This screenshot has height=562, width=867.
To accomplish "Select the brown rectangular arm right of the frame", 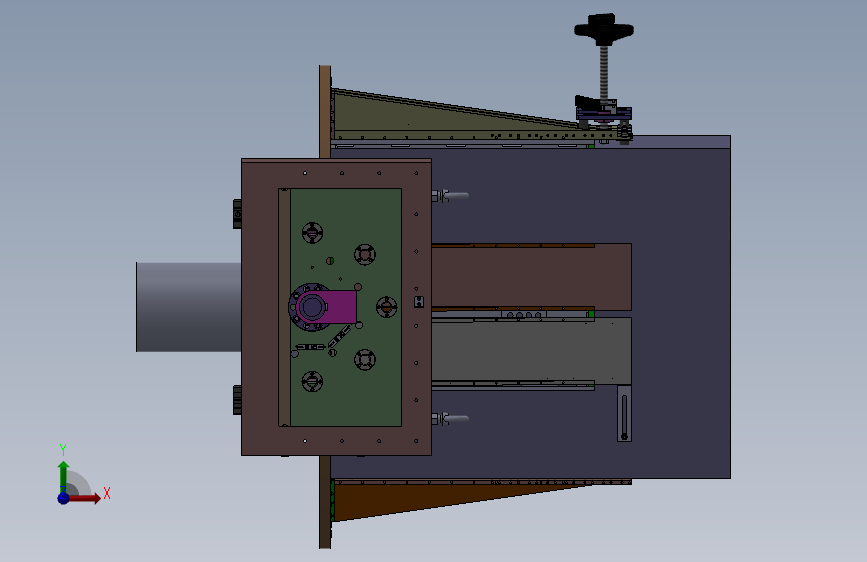I will [531, 277].
